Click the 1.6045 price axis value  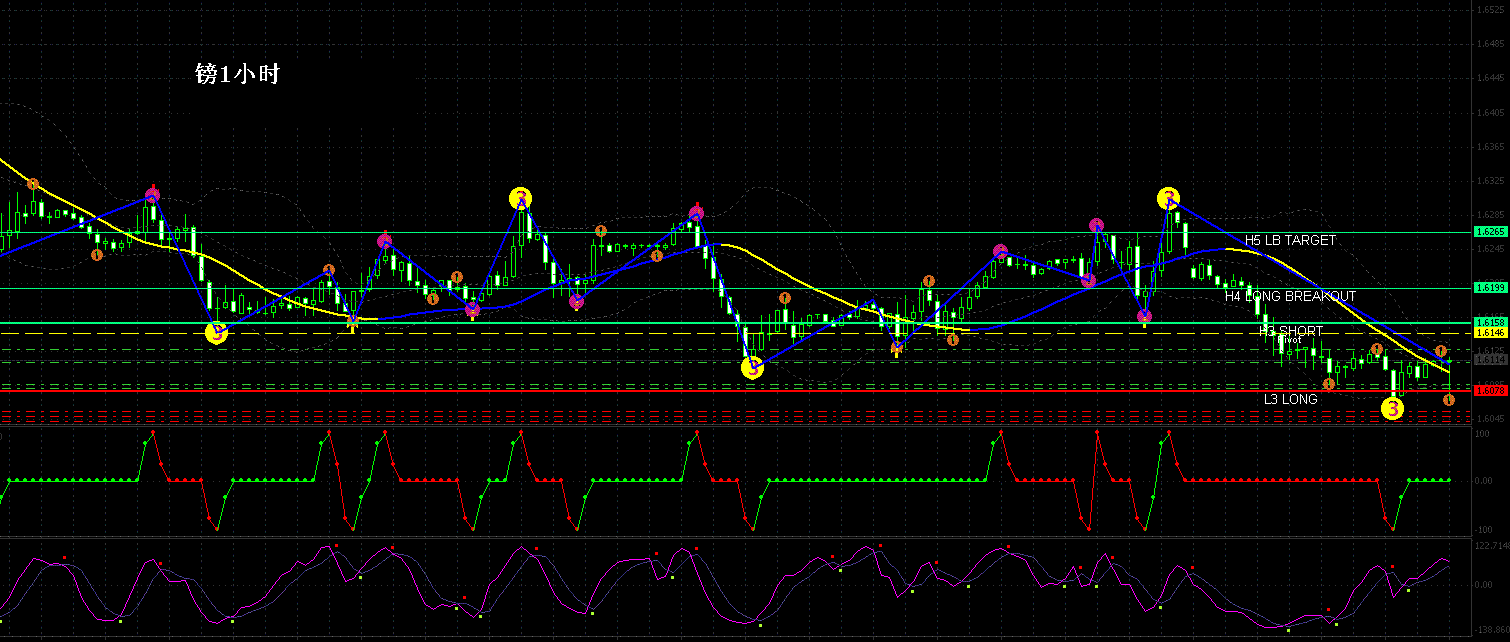(x=1490, y=419)
